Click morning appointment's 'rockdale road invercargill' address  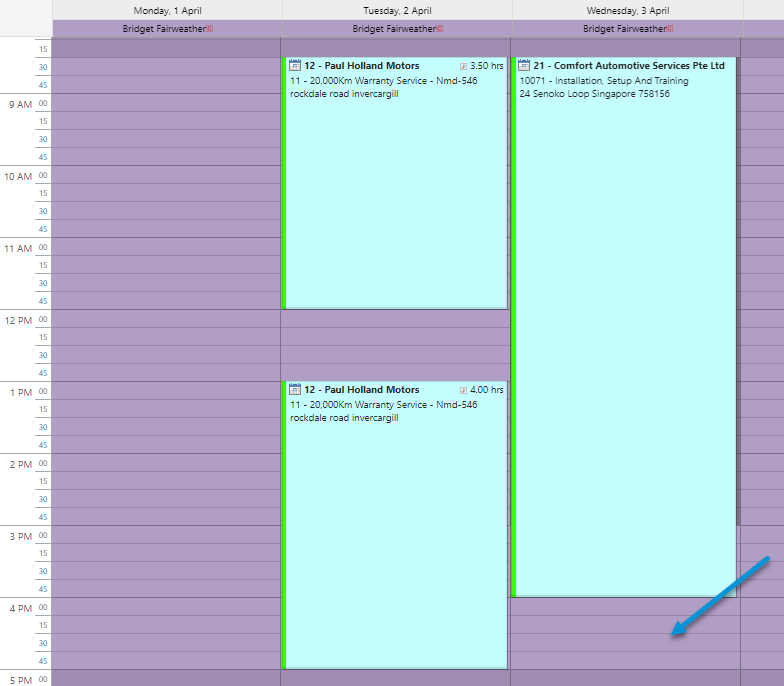(344, 94)
